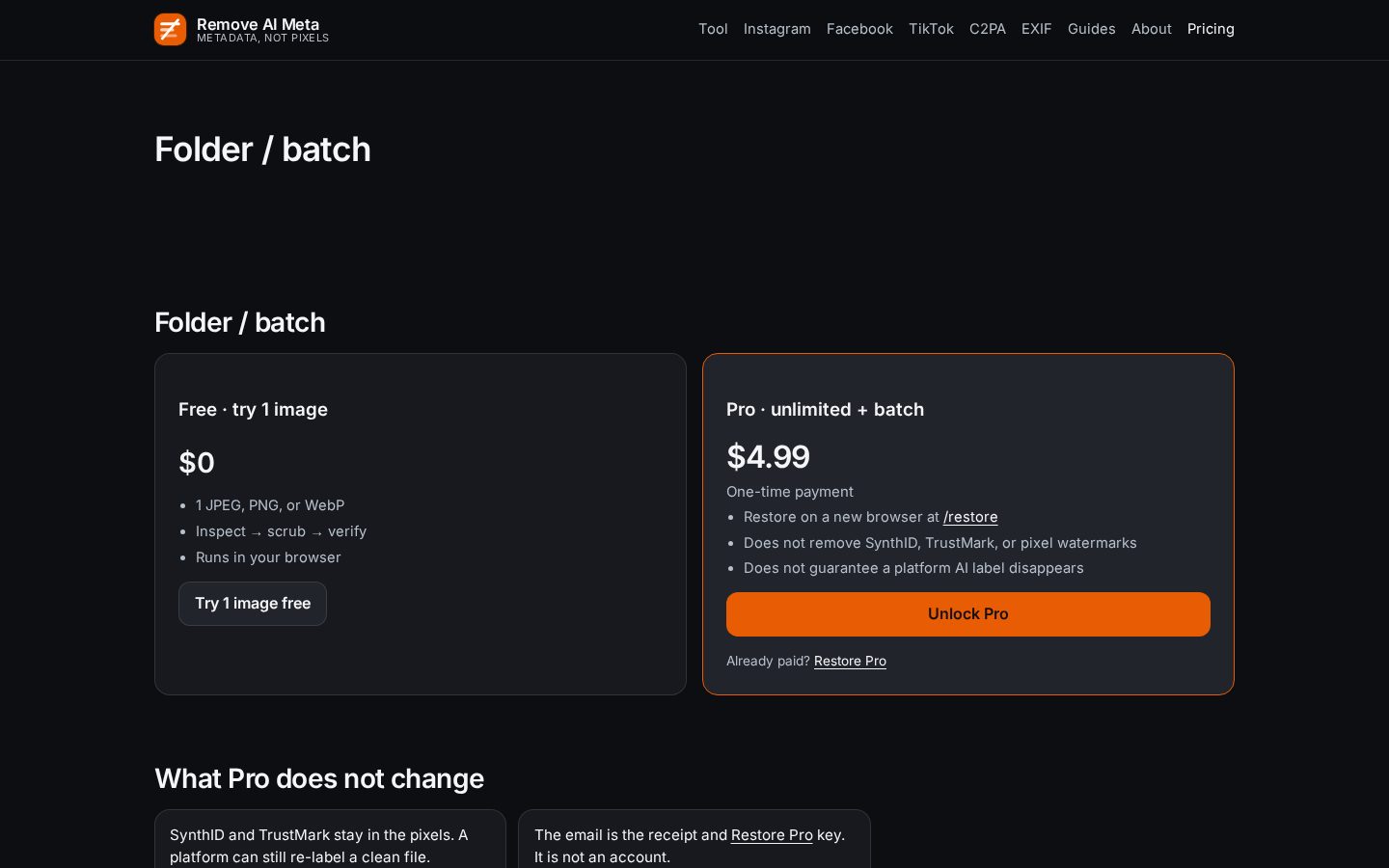The height and width of the screenshot is (868, 1389).
Task: Click the 'SynthID and TrustMark stay' card text
Action: 318,846
